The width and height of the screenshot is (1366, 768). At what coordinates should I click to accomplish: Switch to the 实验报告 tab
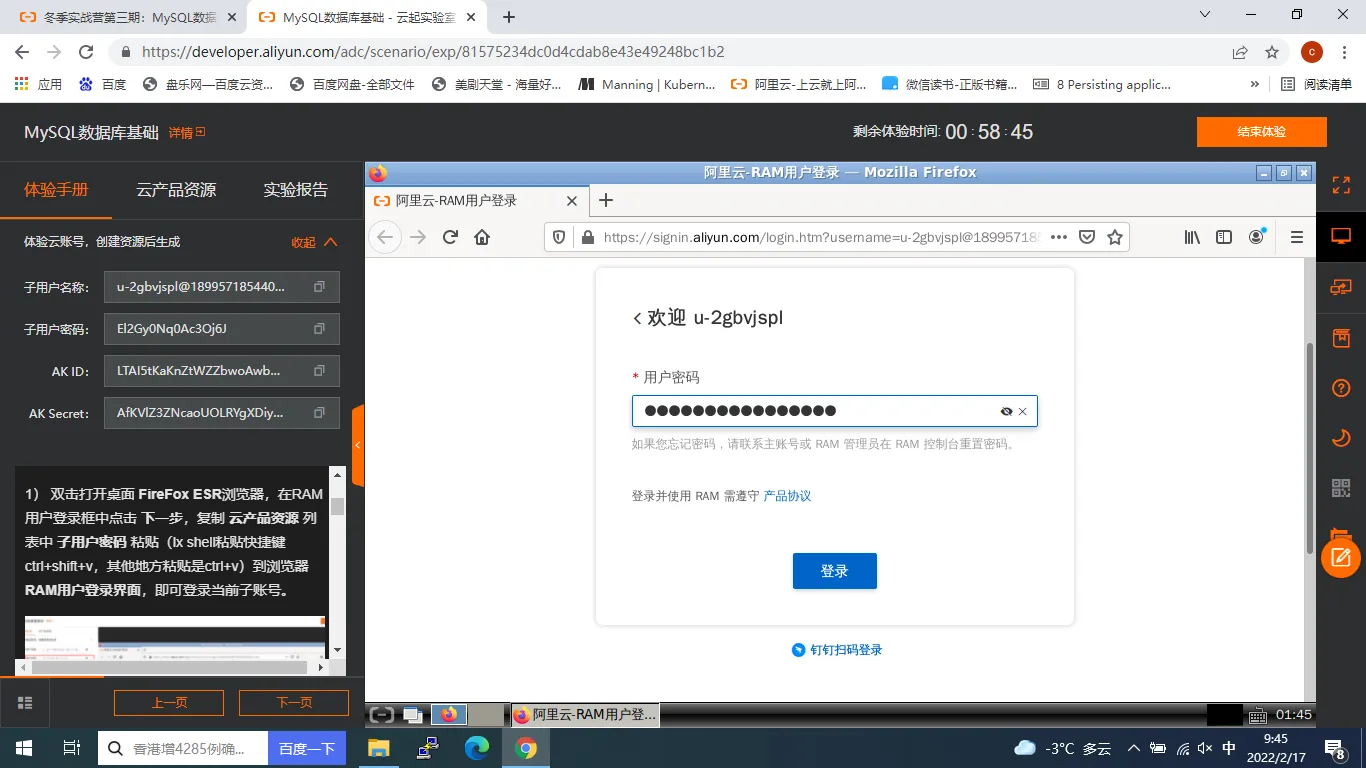coord(295,190)
